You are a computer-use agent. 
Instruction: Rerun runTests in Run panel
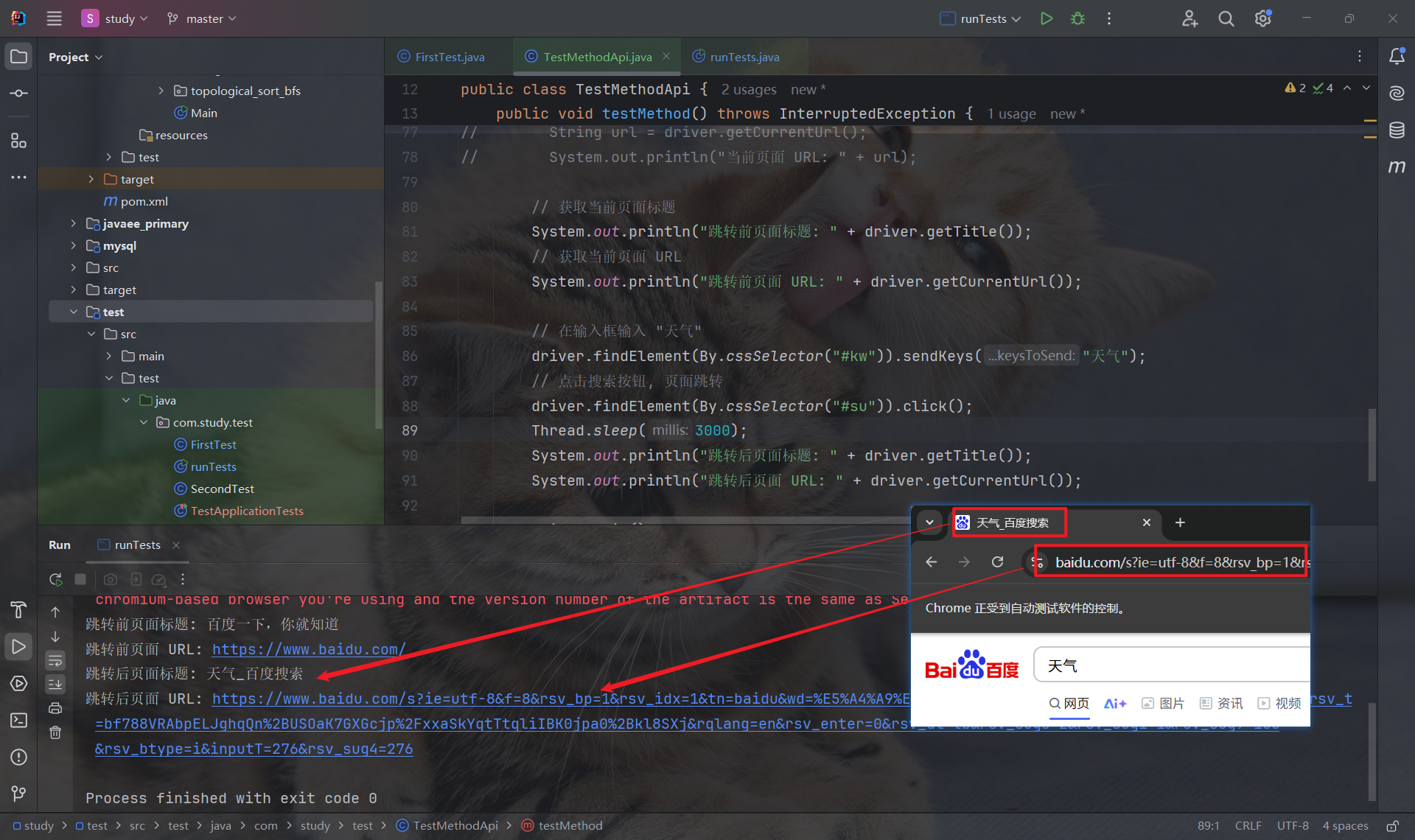pyautogui.click(x=55, y=579)
